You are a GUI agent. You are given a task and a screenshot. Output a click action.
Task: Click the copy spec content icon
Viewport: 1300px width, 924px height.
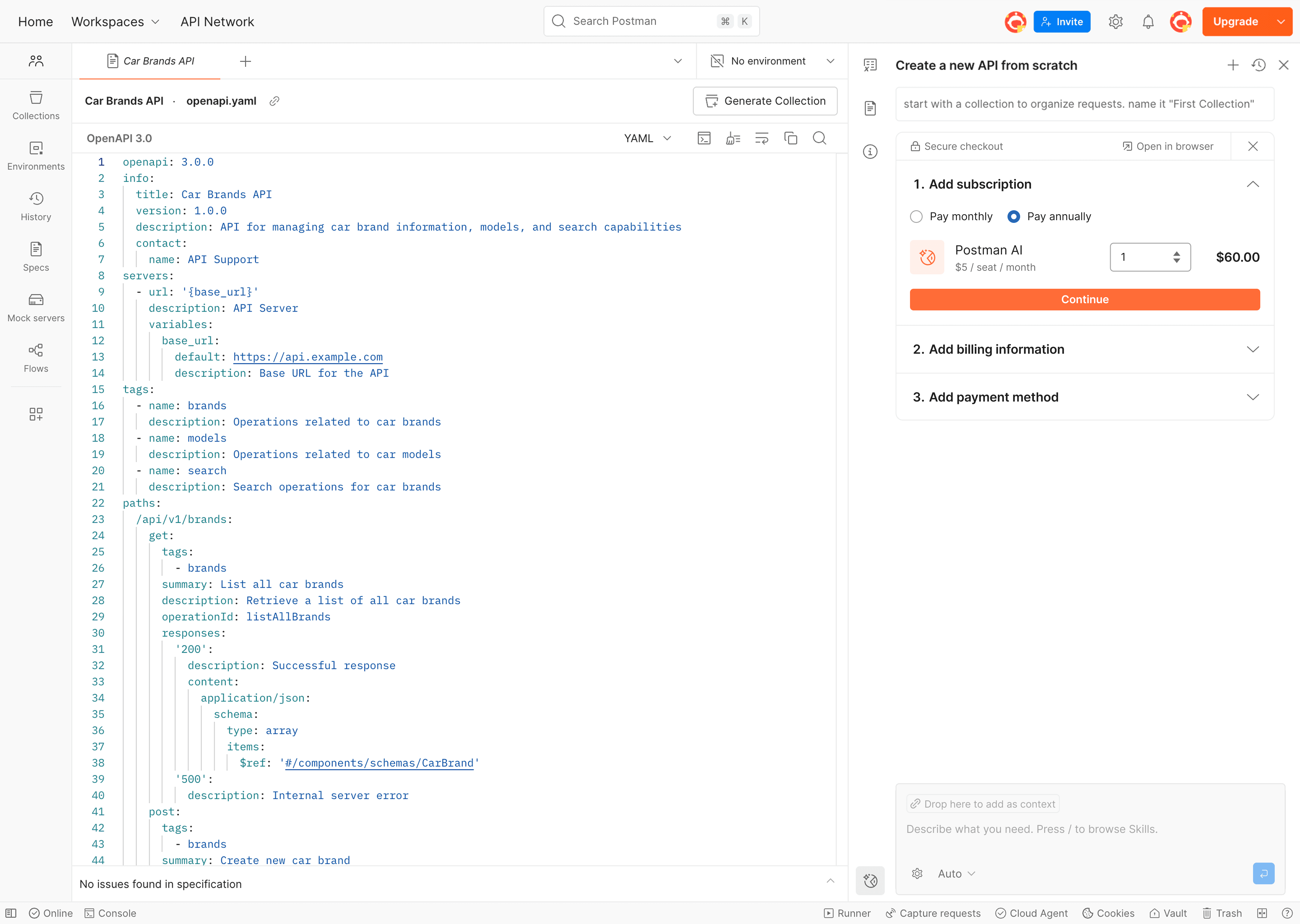pyautogui.click(x=791, y=138)
